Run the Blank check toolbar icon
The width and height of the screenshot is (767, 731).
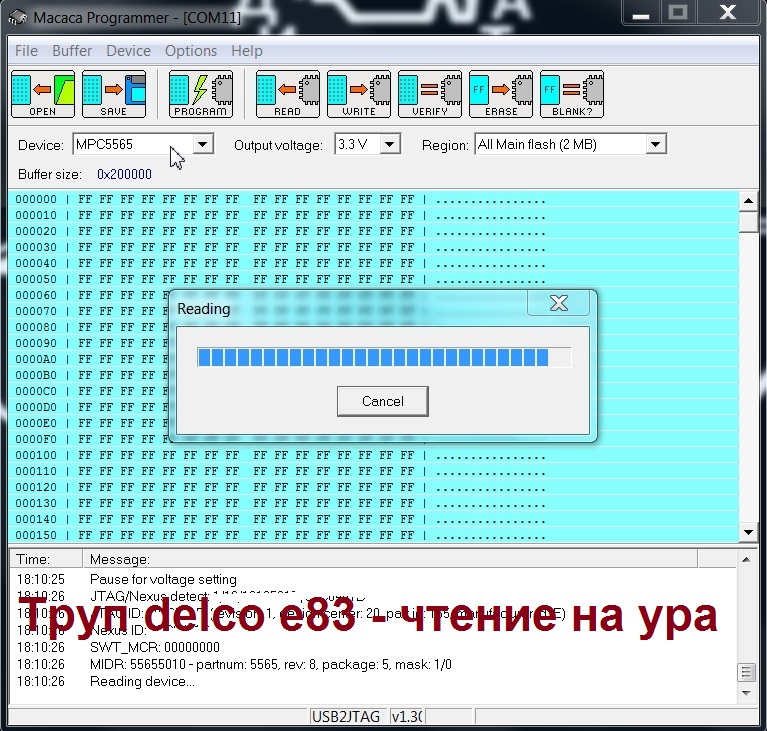coord(572,94)
